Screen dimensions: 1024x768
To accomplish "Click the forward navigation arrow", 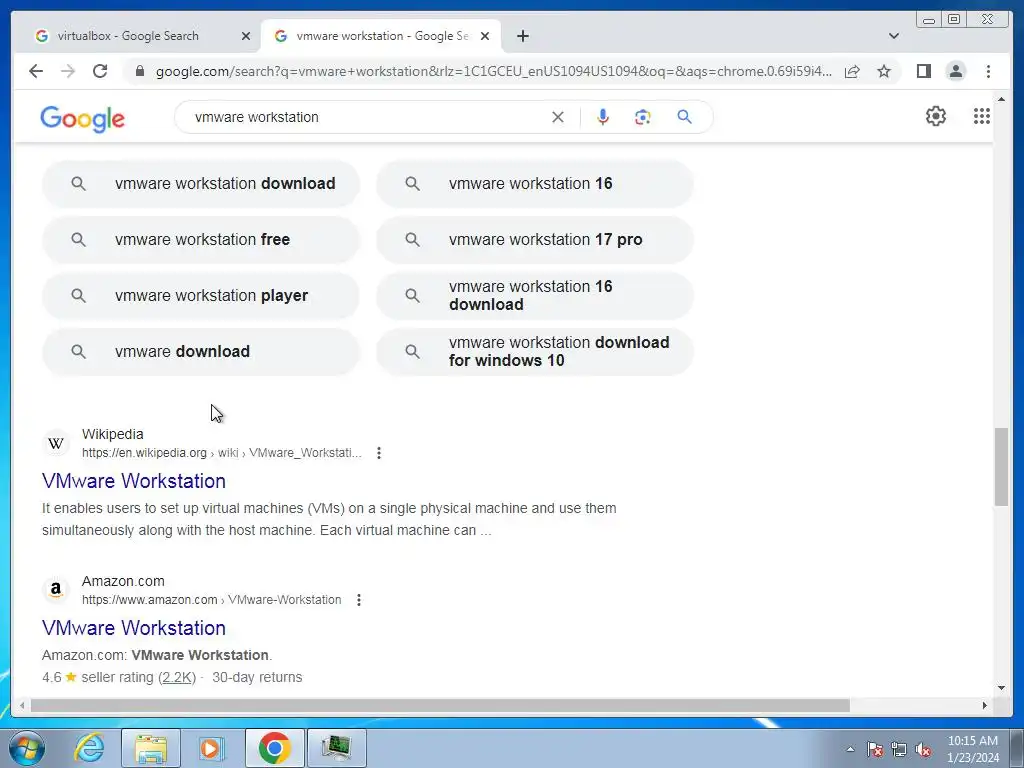I will coord(68,71).
